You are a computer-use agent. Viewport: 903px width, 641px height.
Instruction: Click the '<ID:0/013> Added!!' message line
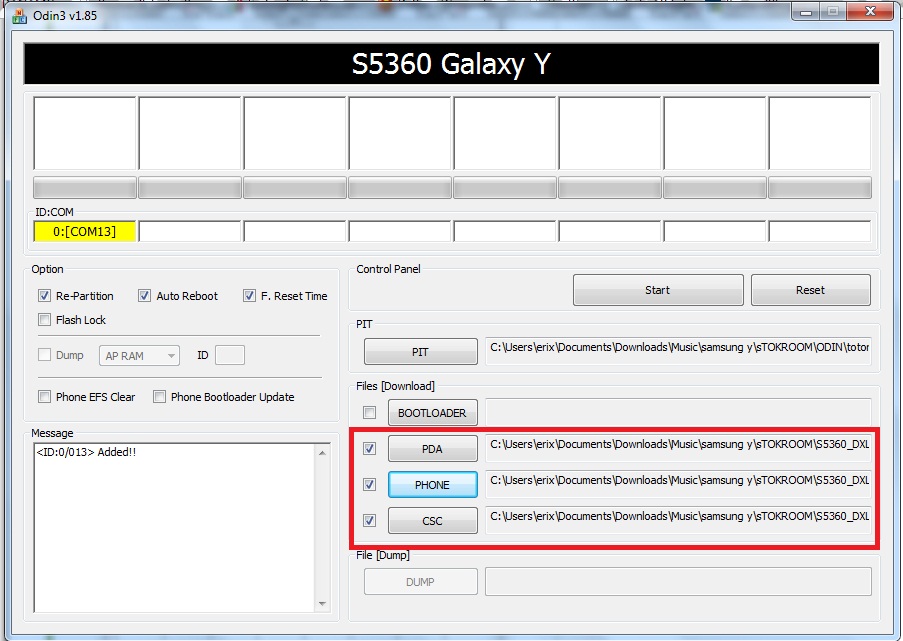pos(86,452)
